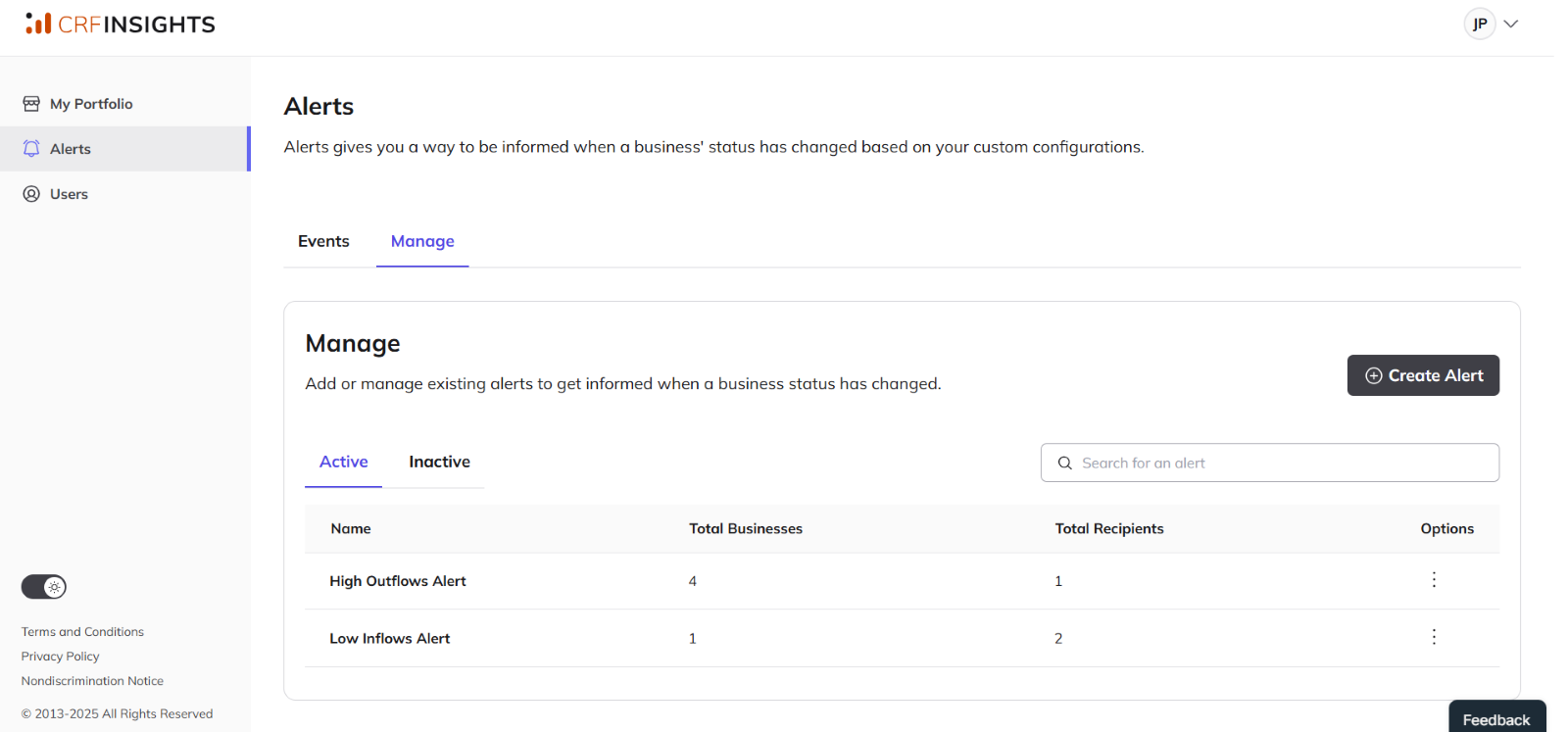
Task: Open options menu for Low Inflows Alert
Action: [x=1434, y=637]
